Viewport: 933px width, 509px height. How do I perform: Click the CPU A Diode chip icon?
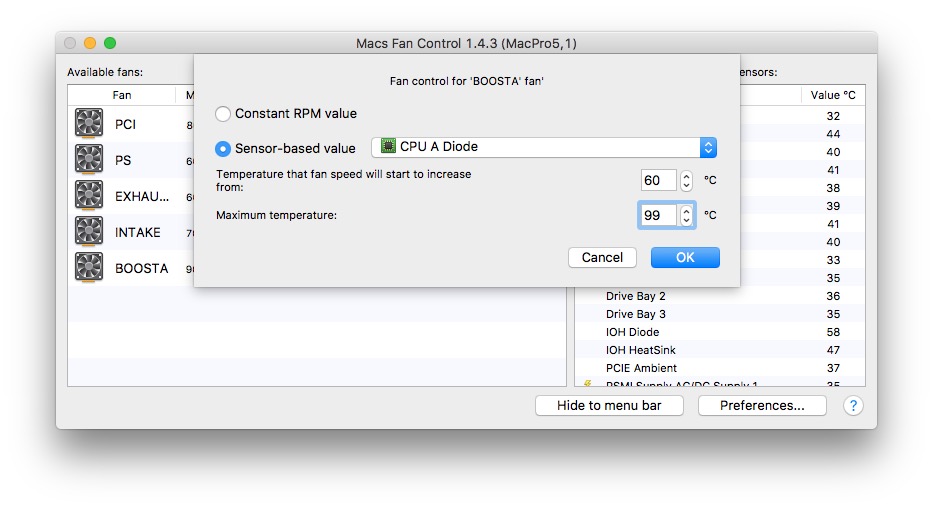pos(388,146)
